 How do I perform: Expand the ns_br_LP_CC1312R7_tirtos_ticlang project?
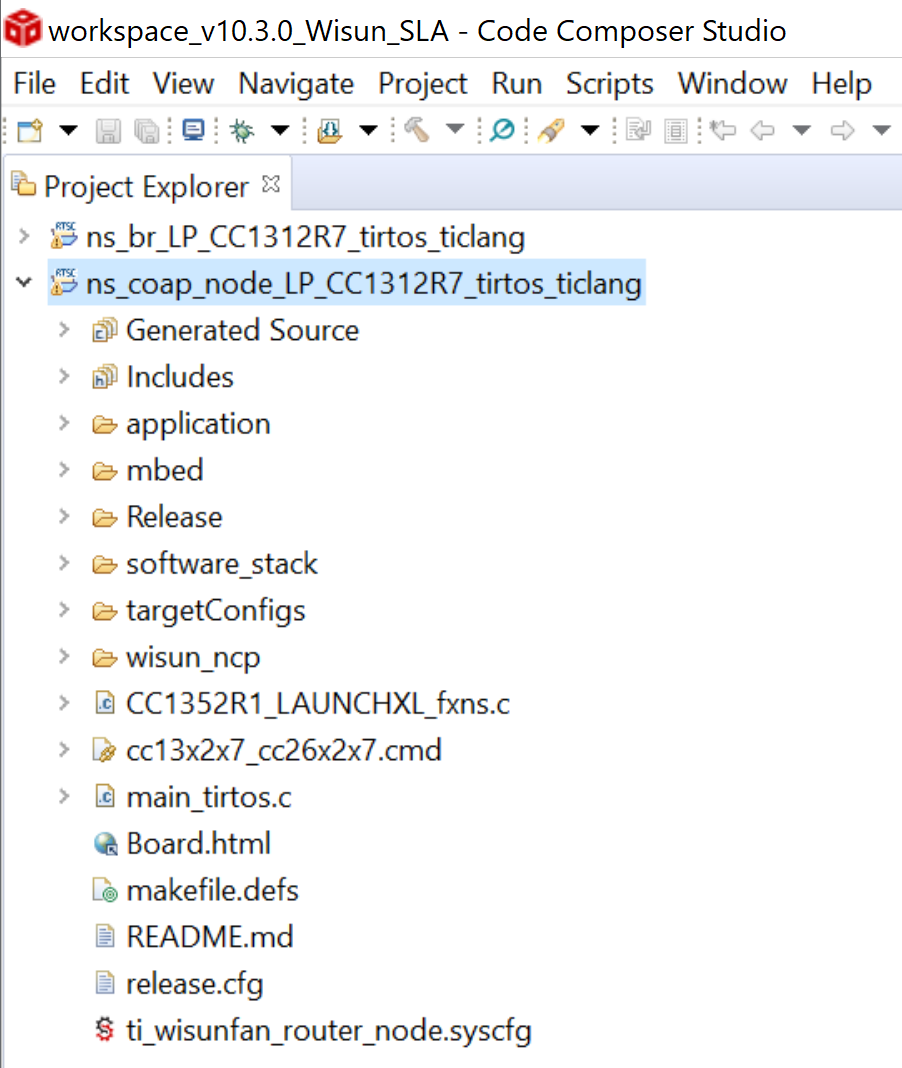click(24, 238)
